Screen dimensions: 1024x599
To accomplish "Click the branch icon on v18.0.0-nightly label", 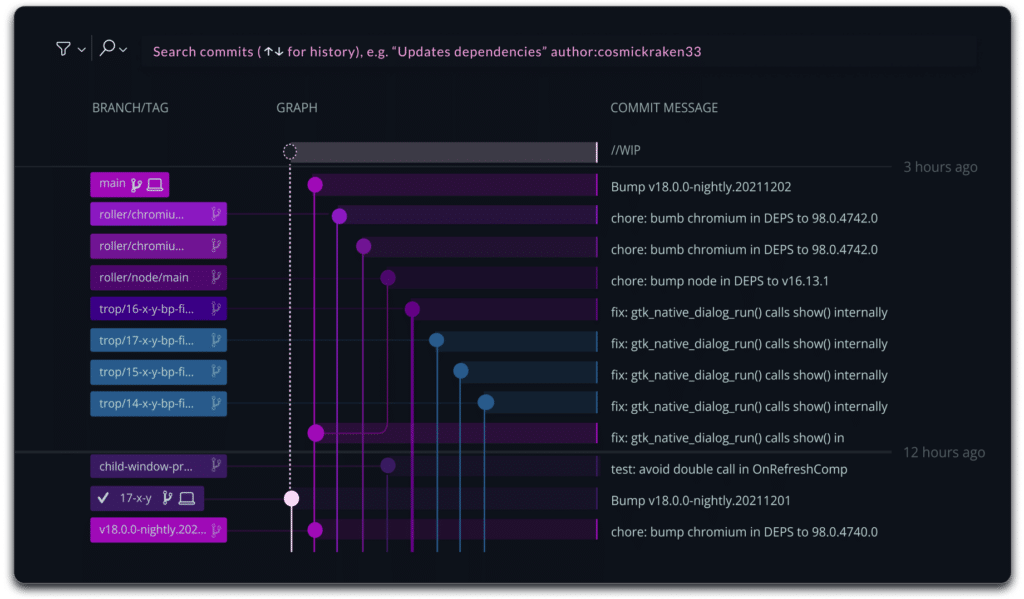I will [x=216, y=530].
